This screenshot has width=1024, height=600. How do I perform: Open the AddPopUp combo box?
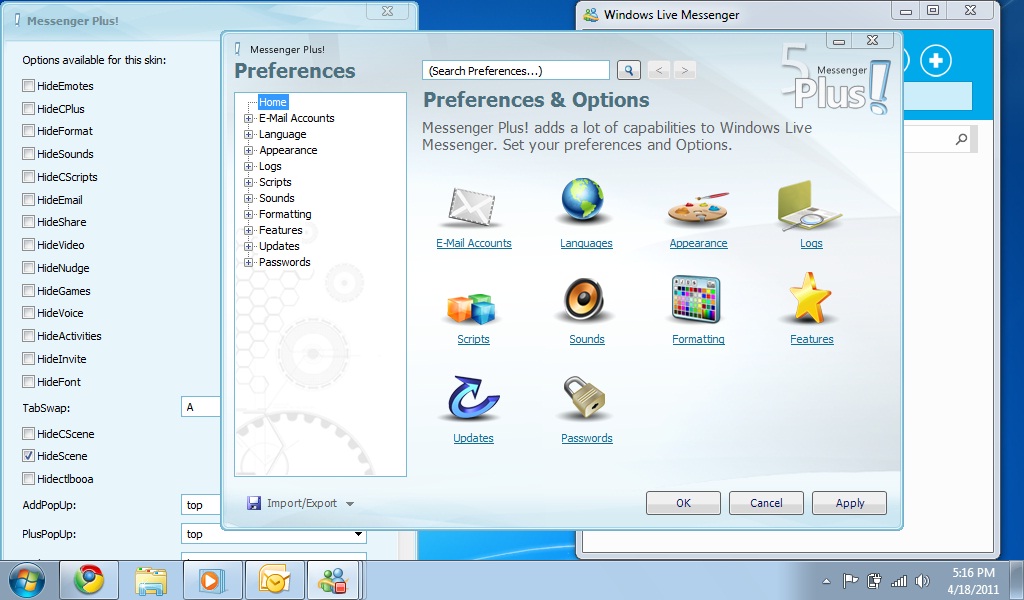click(200, 505)
